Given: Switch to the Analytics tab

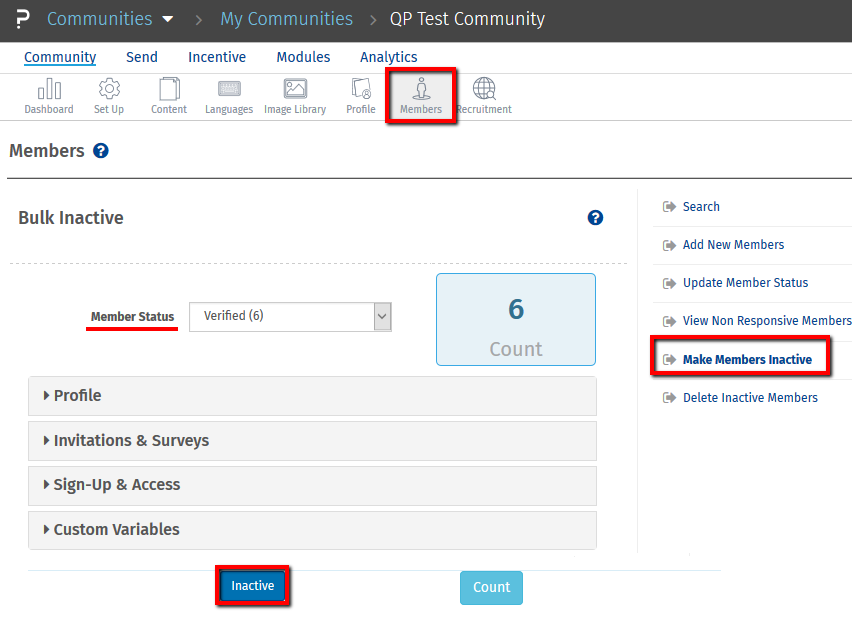Looking at the screenshot, I should (x=389, y=57).
